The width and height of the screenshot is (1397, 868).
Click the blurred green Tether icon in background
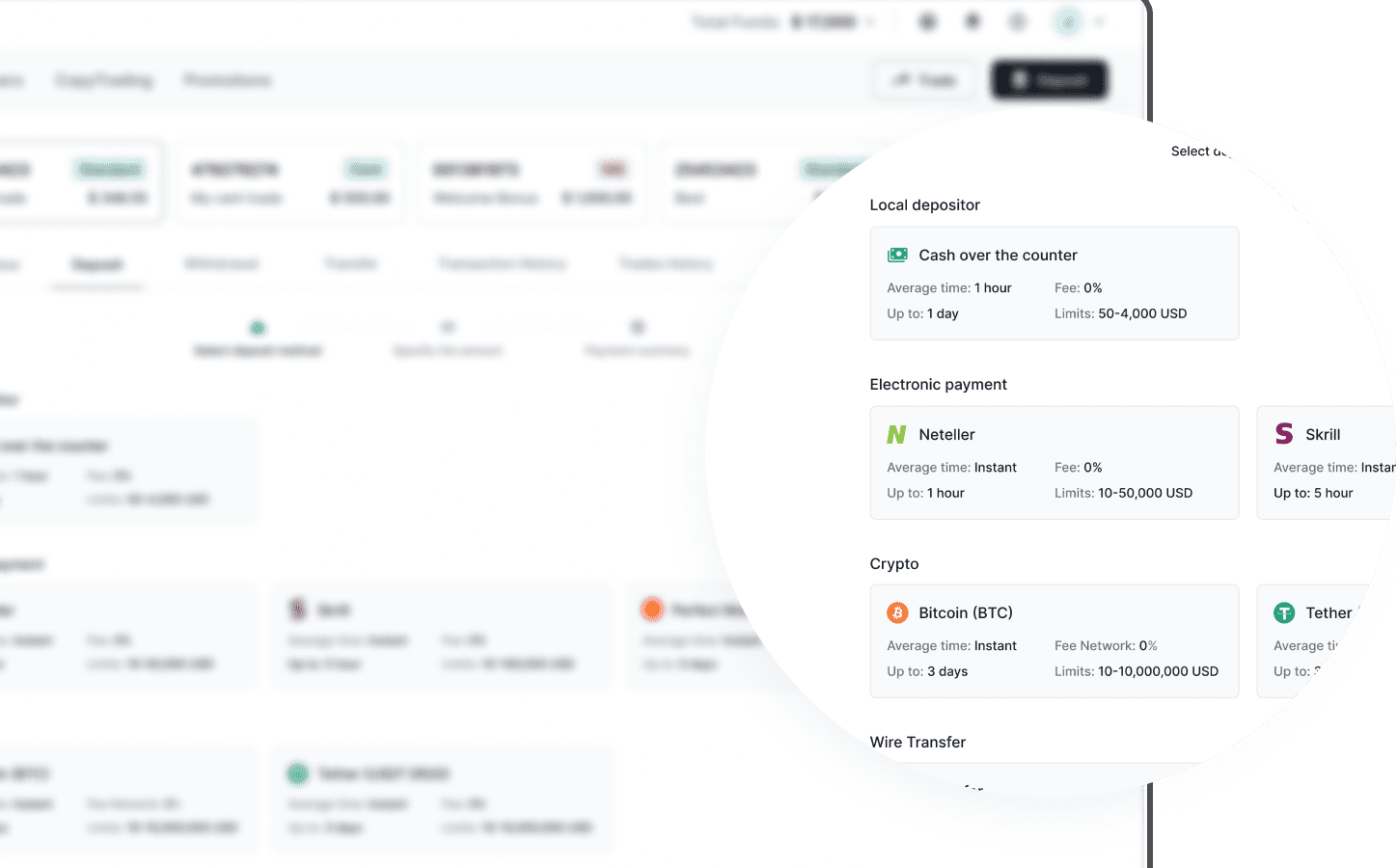coord(297,773)
